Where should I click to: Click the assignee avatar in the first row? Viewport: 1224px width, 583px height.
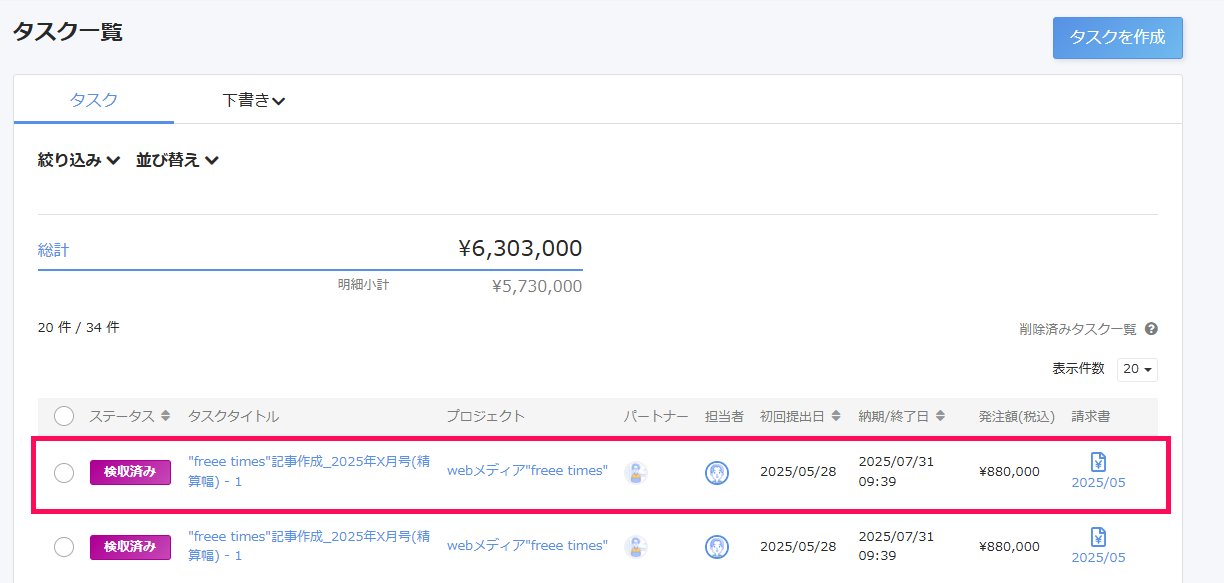point(716,473)
